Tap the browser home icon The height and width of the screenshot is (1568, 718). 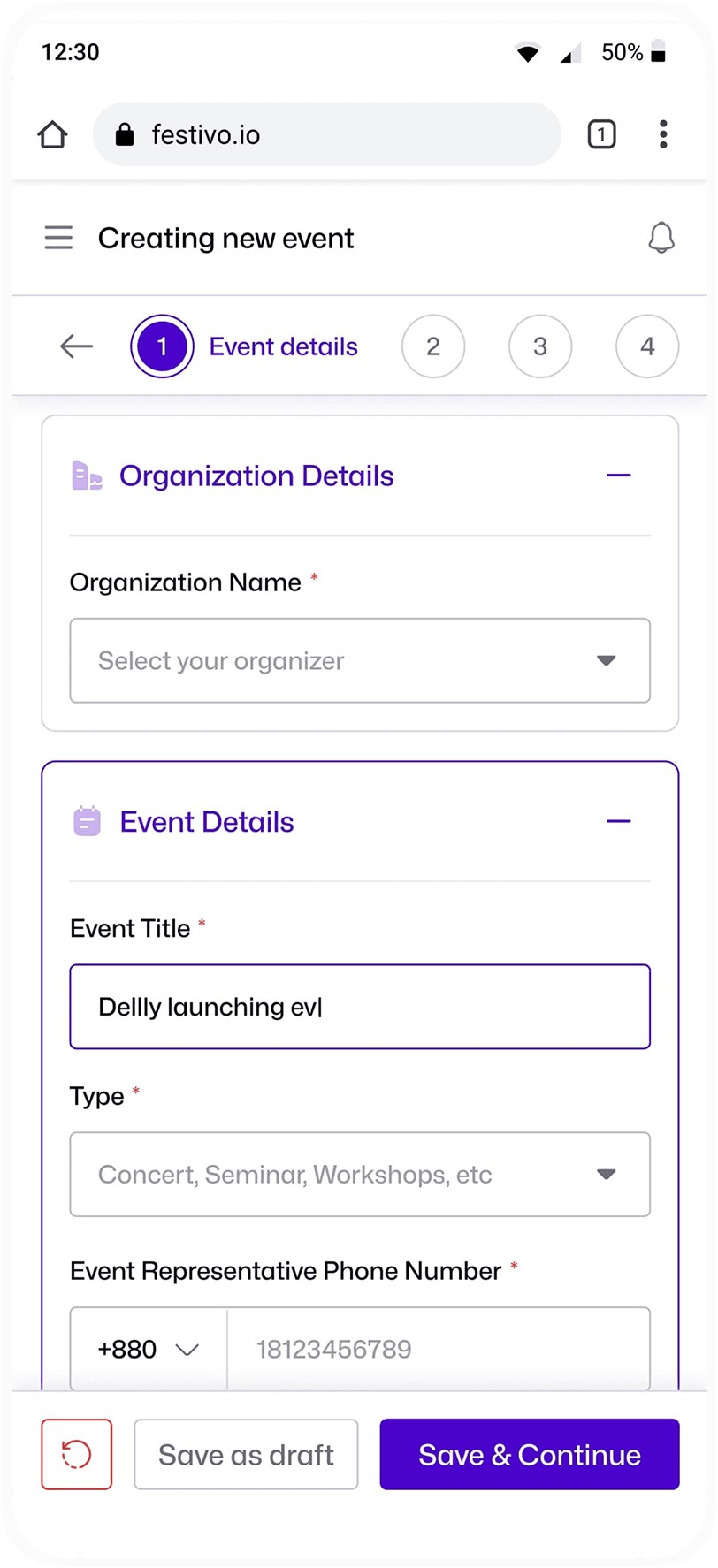tap(53, 134)
